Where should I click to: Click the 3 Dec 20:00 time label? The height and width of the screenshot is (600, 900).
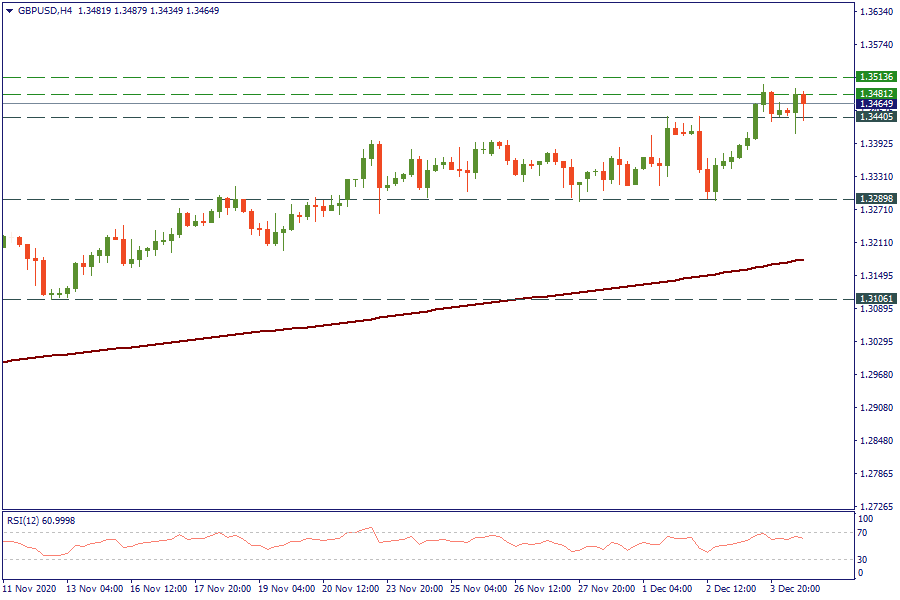[795, 590]
